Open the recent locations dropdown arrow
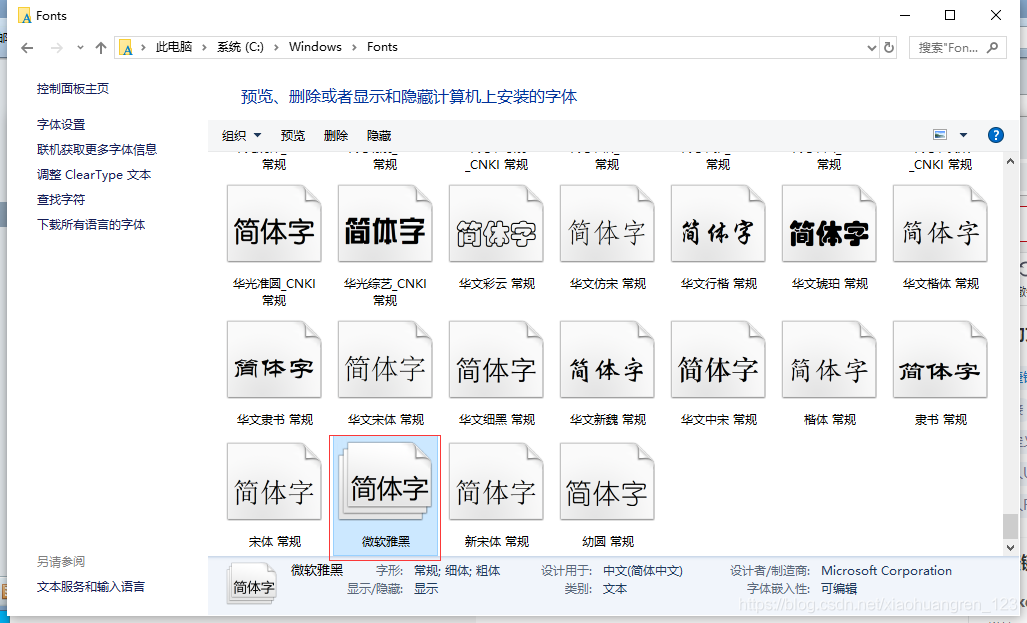The image size is (1027, 623). pos(80,47)
